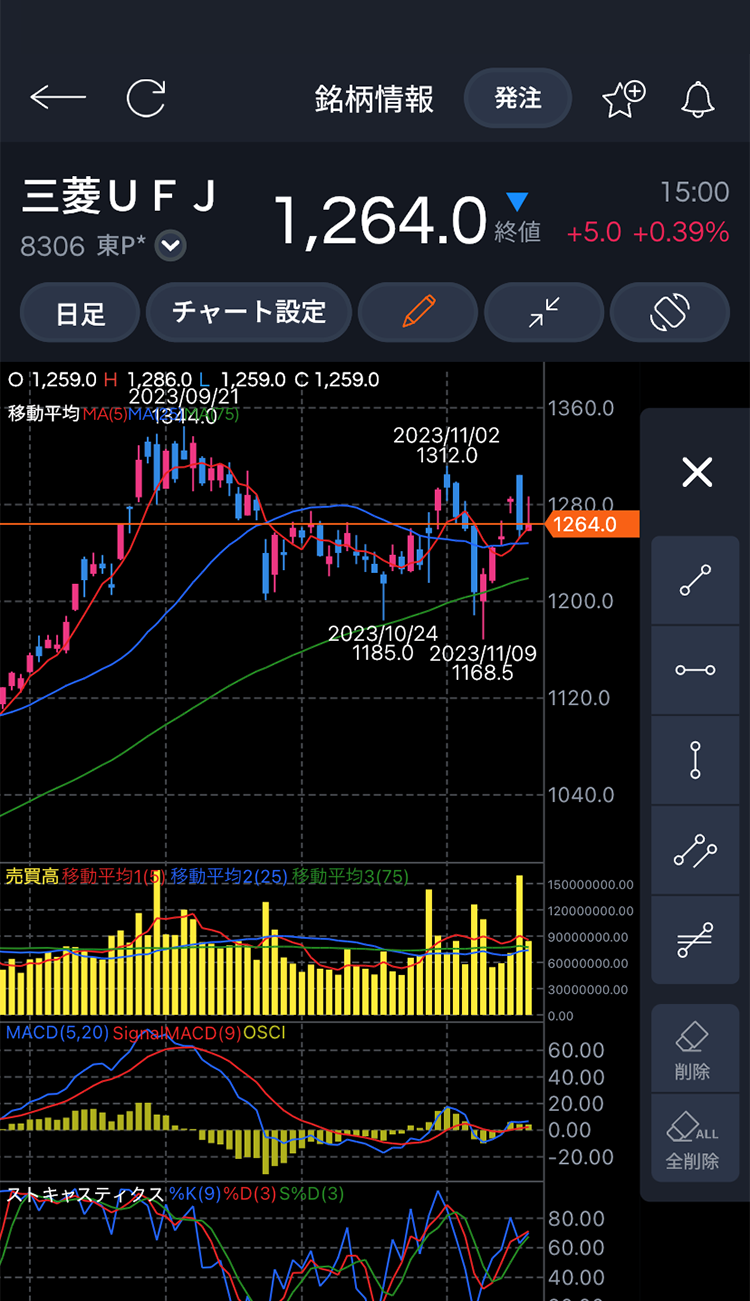Refresh the stock data

pos(146,98)
